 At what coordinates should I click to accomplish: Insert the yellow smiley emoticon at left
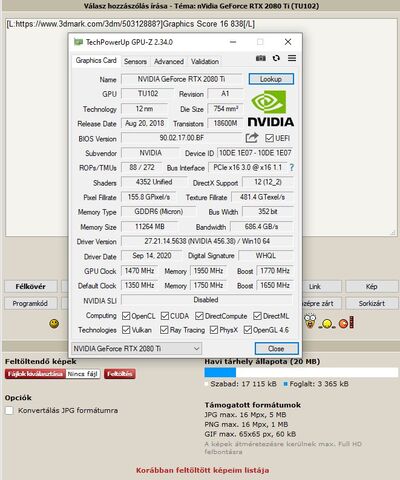click(x=54, y=323)
